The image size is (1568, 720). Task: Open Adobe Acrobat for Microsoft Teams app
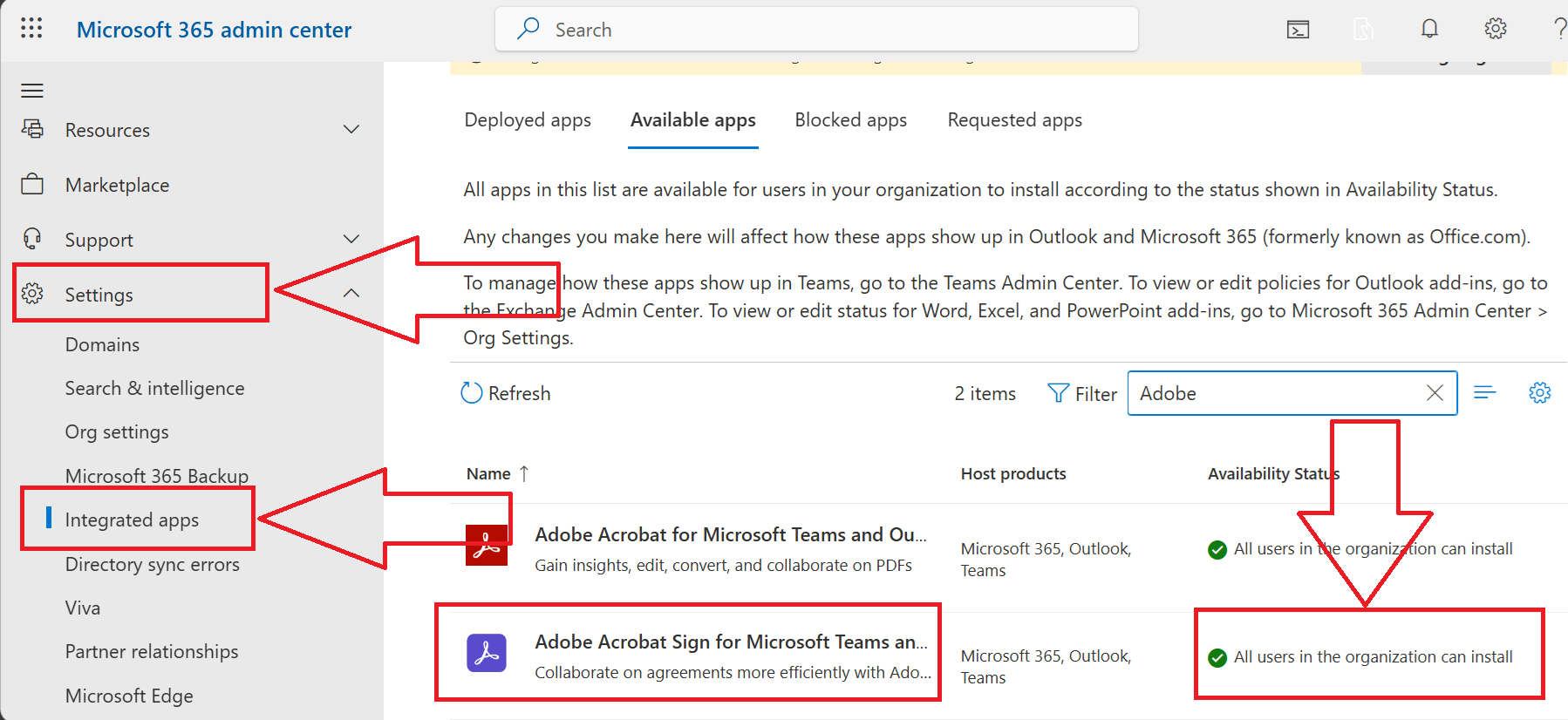click(731, 534)
